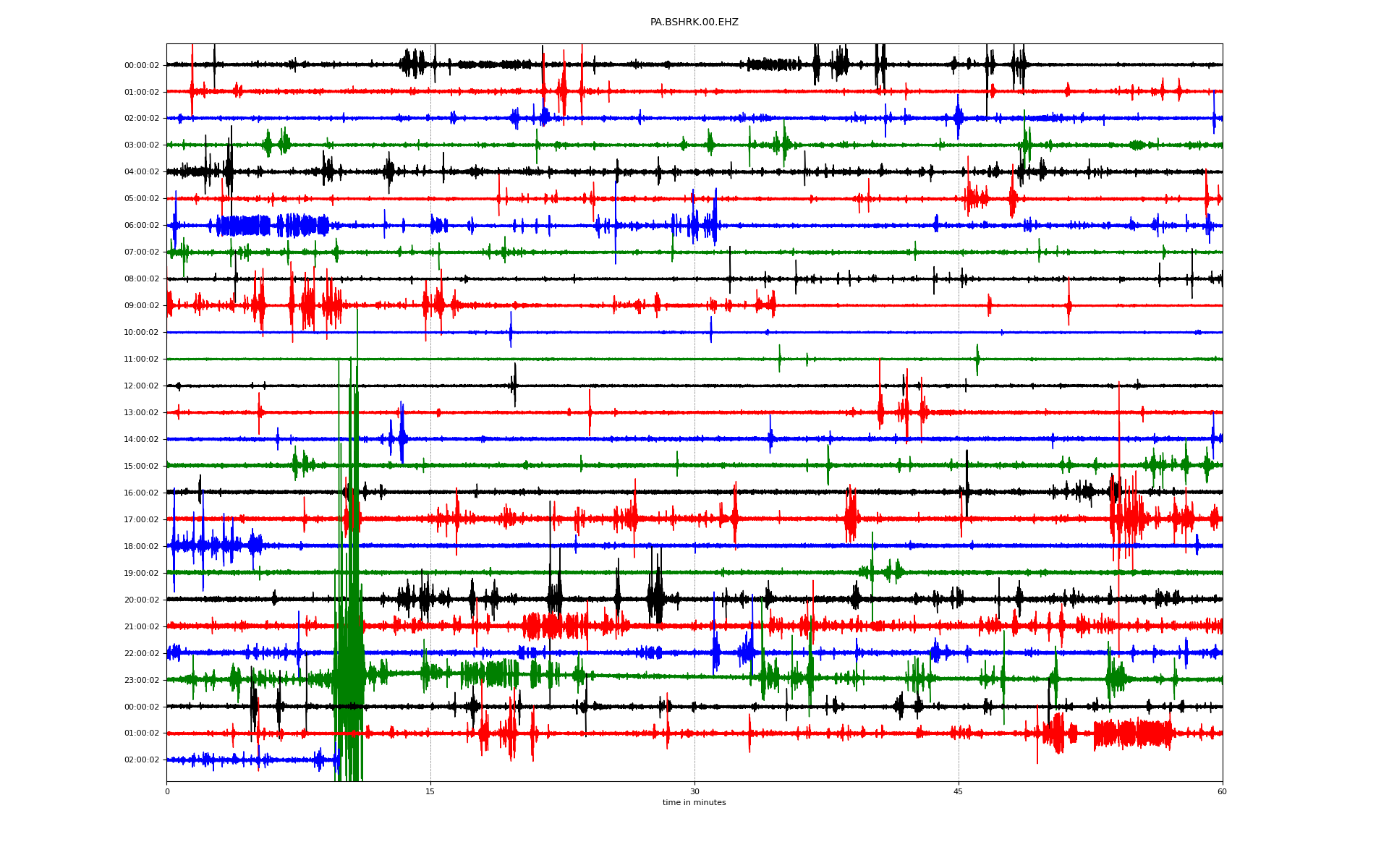The image size is (1389, 868).
Task: Select the 16:00:02 row time label
Action: 142,493
